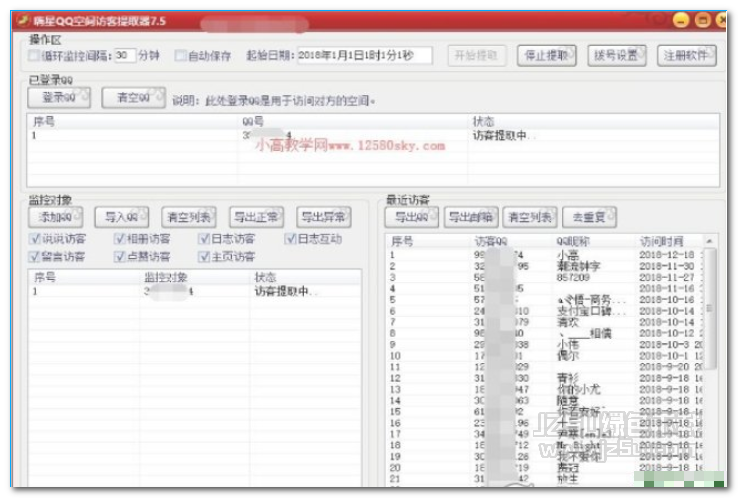Select visitor row with nickname 小高
The height and width of the screenshot is (498, 738).
click(546, 255)
